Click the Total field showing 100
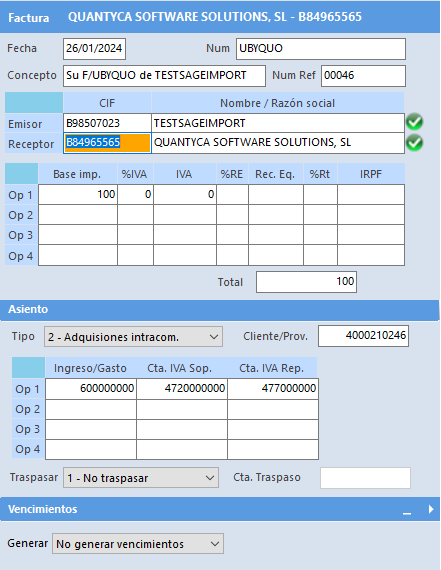Screen dimensions: 441x570 click(306, 282)
